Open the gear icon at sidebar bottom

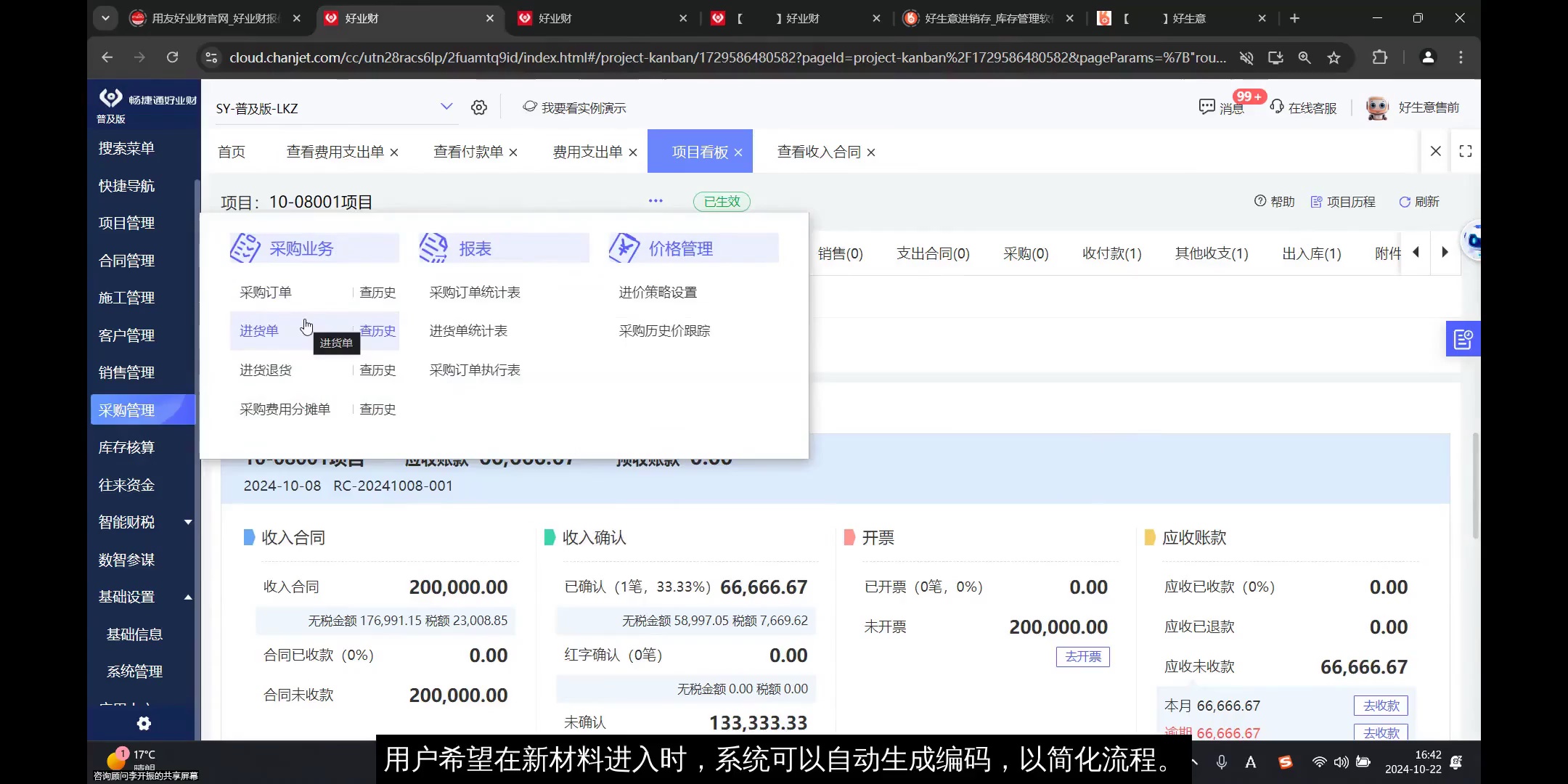tap(143, 723)
